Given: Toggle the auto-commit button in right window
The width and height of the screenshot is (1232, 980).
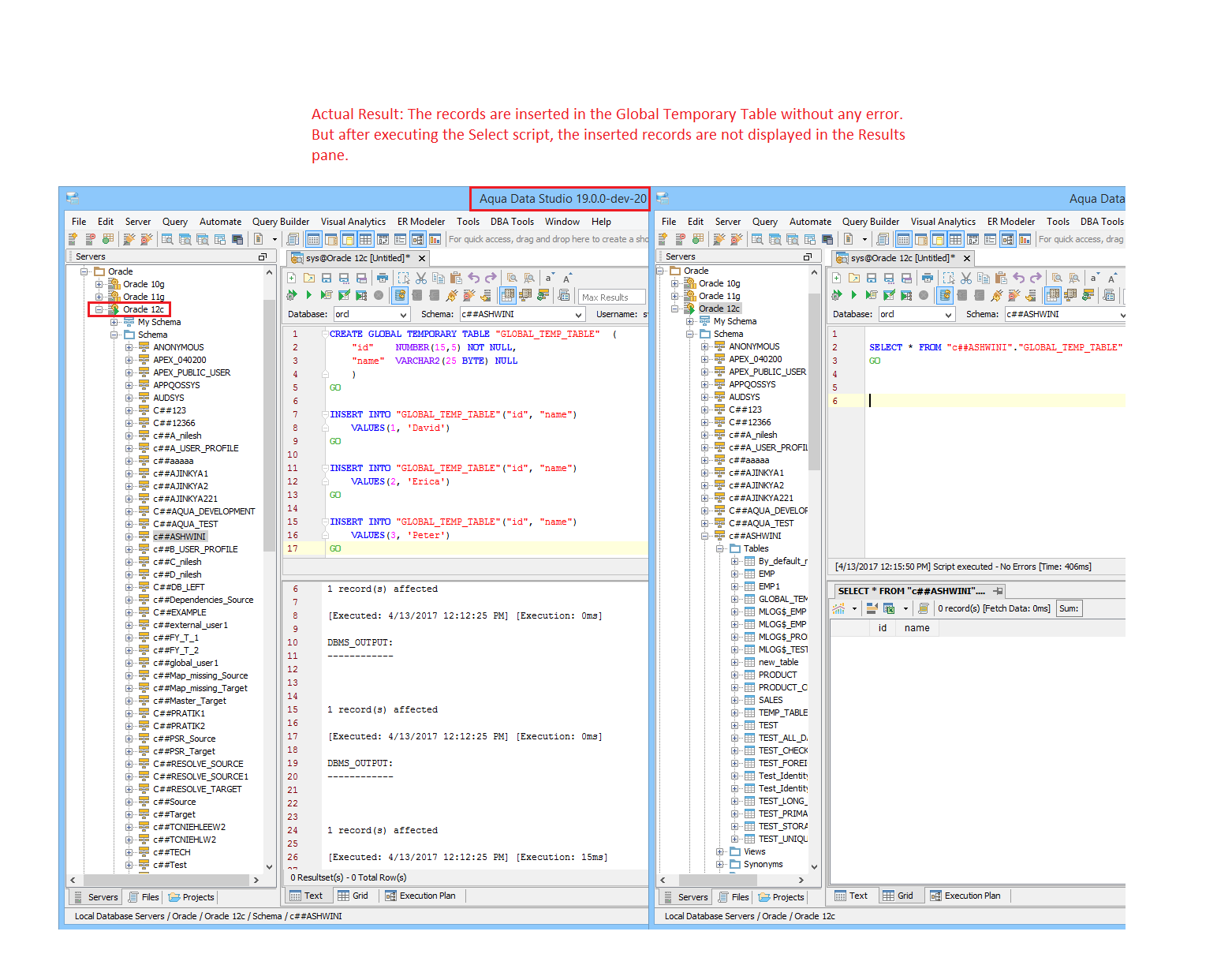Looking at the screenshot, I should pos(945,295).
